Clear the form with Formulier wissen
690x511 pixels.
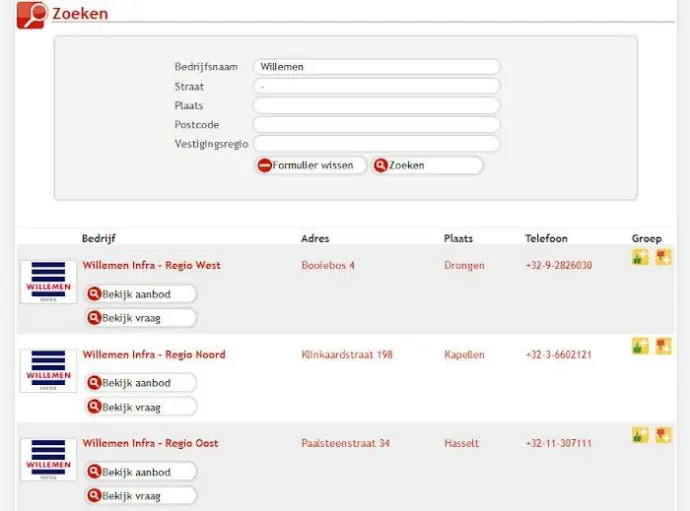(x=311, y=165)
